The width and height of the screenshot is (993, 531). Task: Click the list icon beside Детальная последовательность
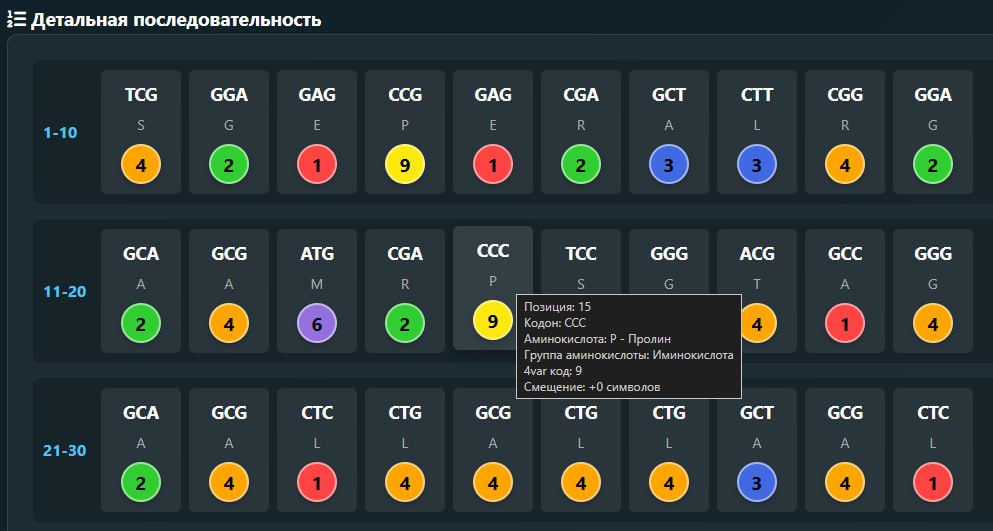(x=16, y=19)
